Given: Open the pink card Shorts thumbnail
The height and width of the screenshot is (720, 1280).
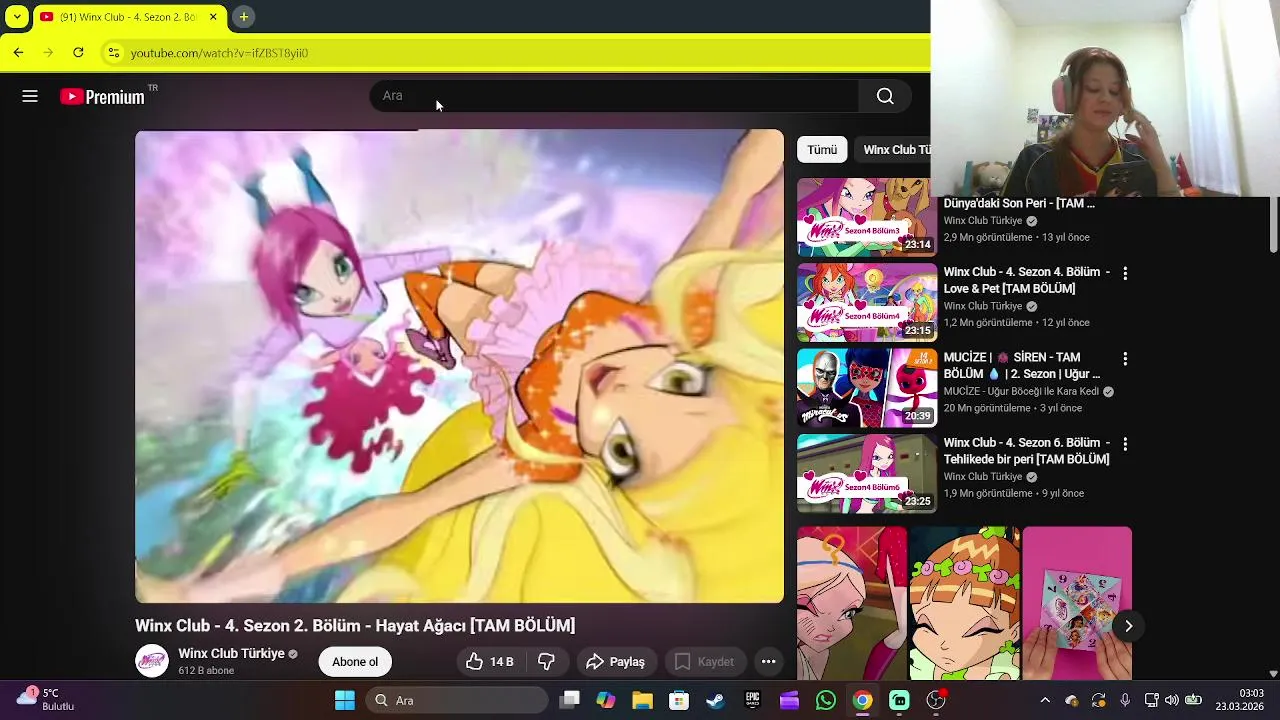Looking at the screenshot, I should point(1077,603).
